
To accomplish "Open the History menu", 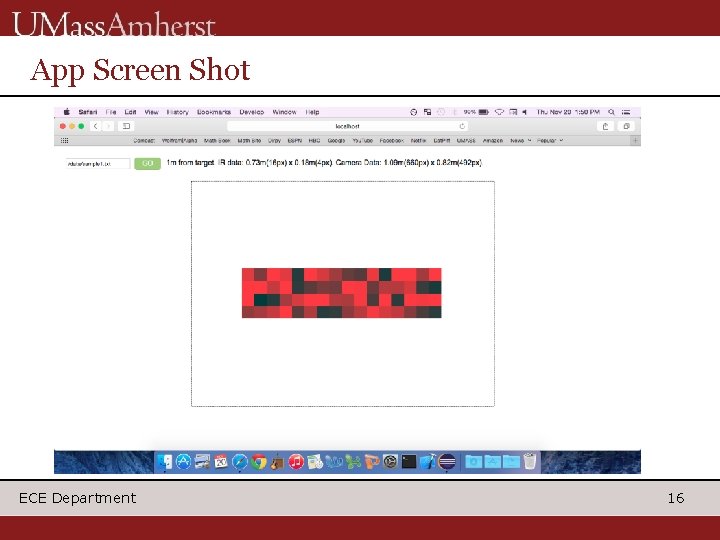I will click(x=178, y=112).
